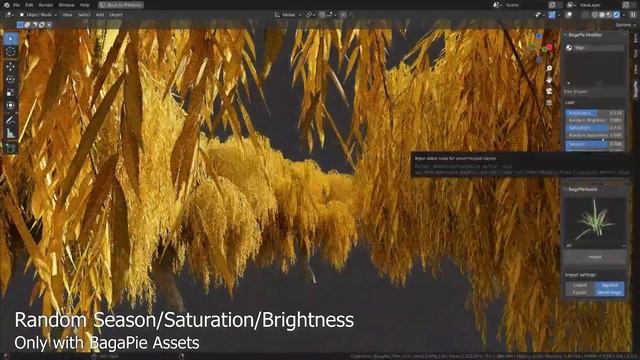
Task: Open the Render menu
Action: 46,5
